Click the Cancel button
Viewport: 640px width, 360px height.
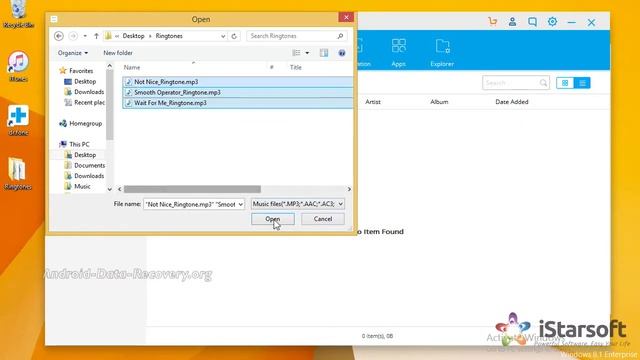coord(323,219)
